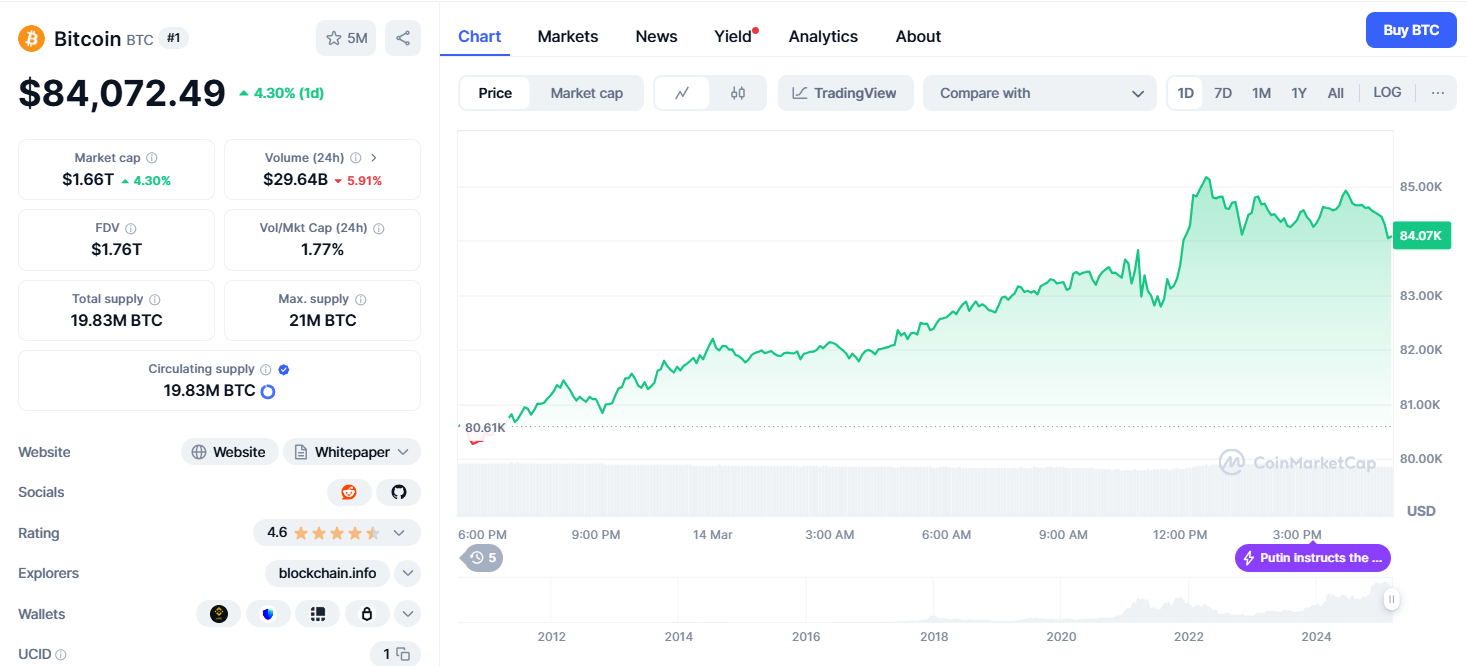This screenshot has width=1467, height=666.
Task: Click the $1.66T market cap value
Action: pyautogui.click(x=87, y=180)
